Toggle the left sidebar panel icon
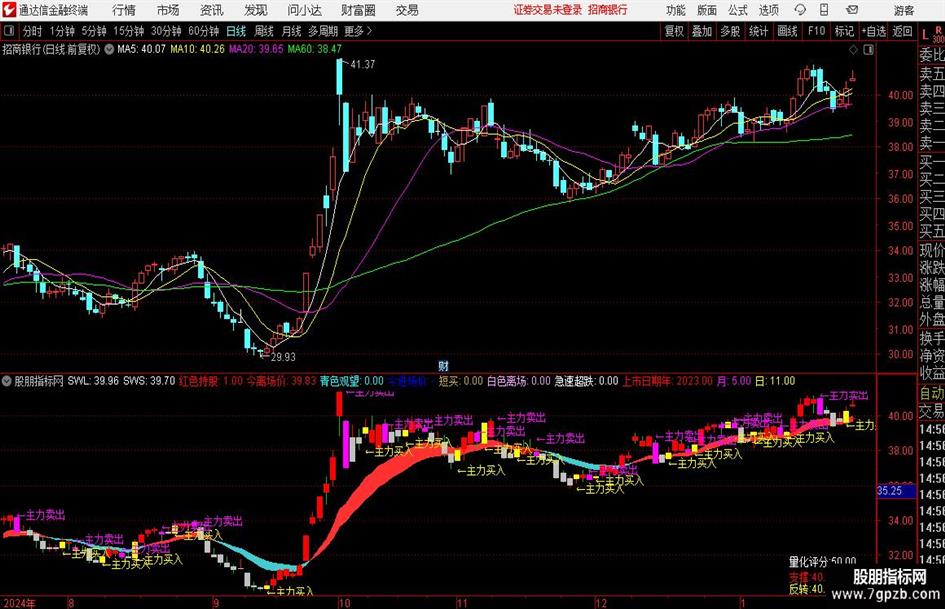 click(x=9, y=31)
